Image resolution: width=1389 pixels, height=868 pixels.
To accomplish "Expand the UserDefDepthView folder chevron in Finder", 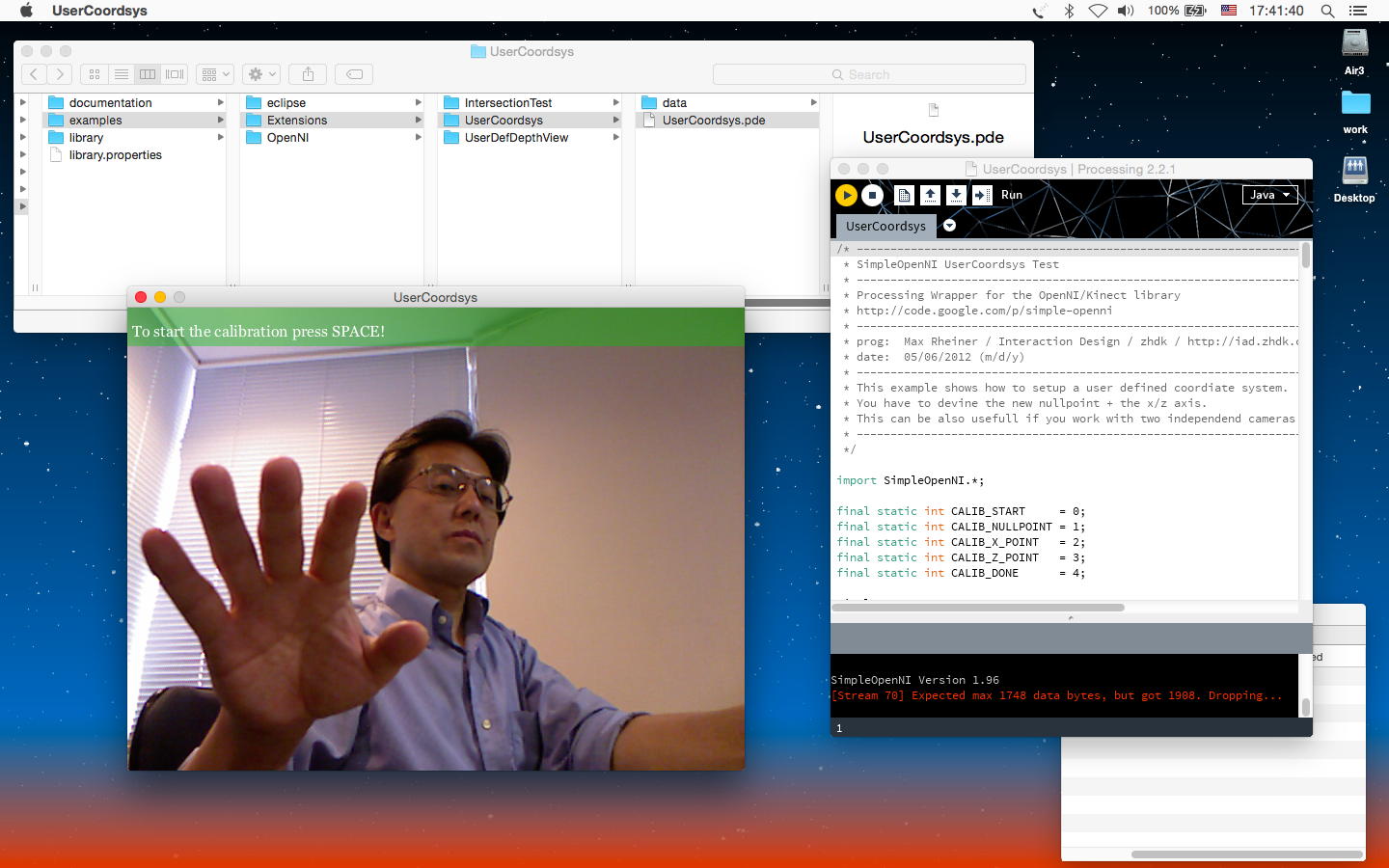I will point(615,138).
